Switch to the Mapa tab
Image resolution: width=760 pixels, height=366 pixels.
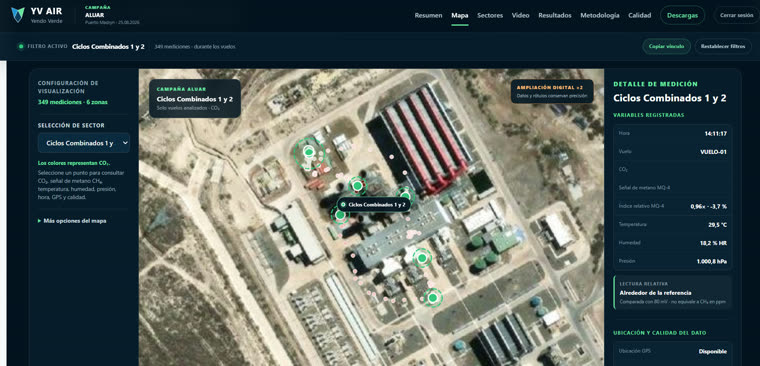[x=459, y=16]
